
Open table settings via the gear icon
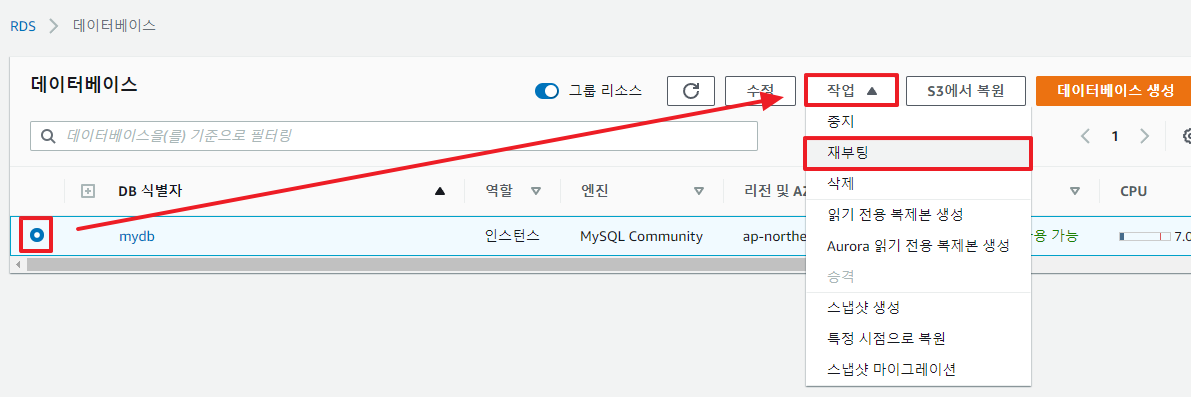click(x=1186, y=137)
